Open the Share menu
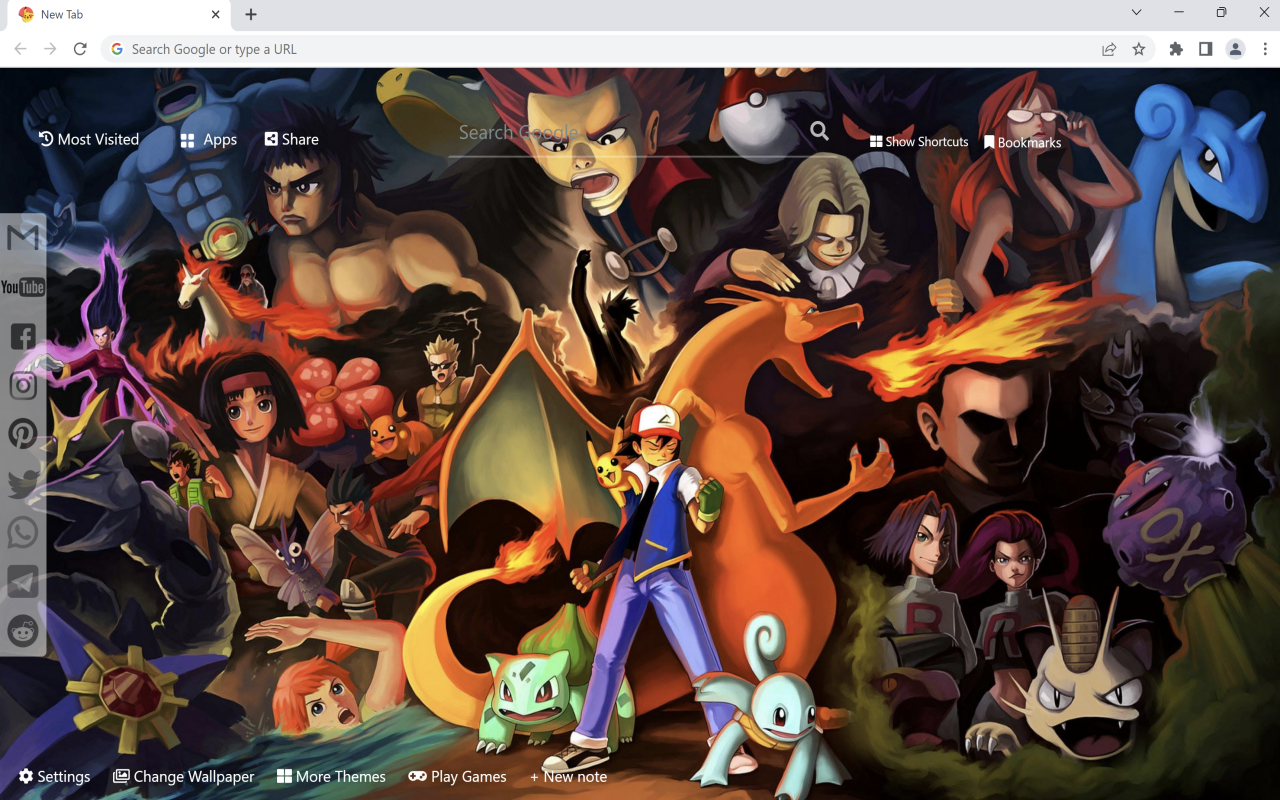Image resolution: width=1280 pixels, height=800 pixels. [291, 139]
